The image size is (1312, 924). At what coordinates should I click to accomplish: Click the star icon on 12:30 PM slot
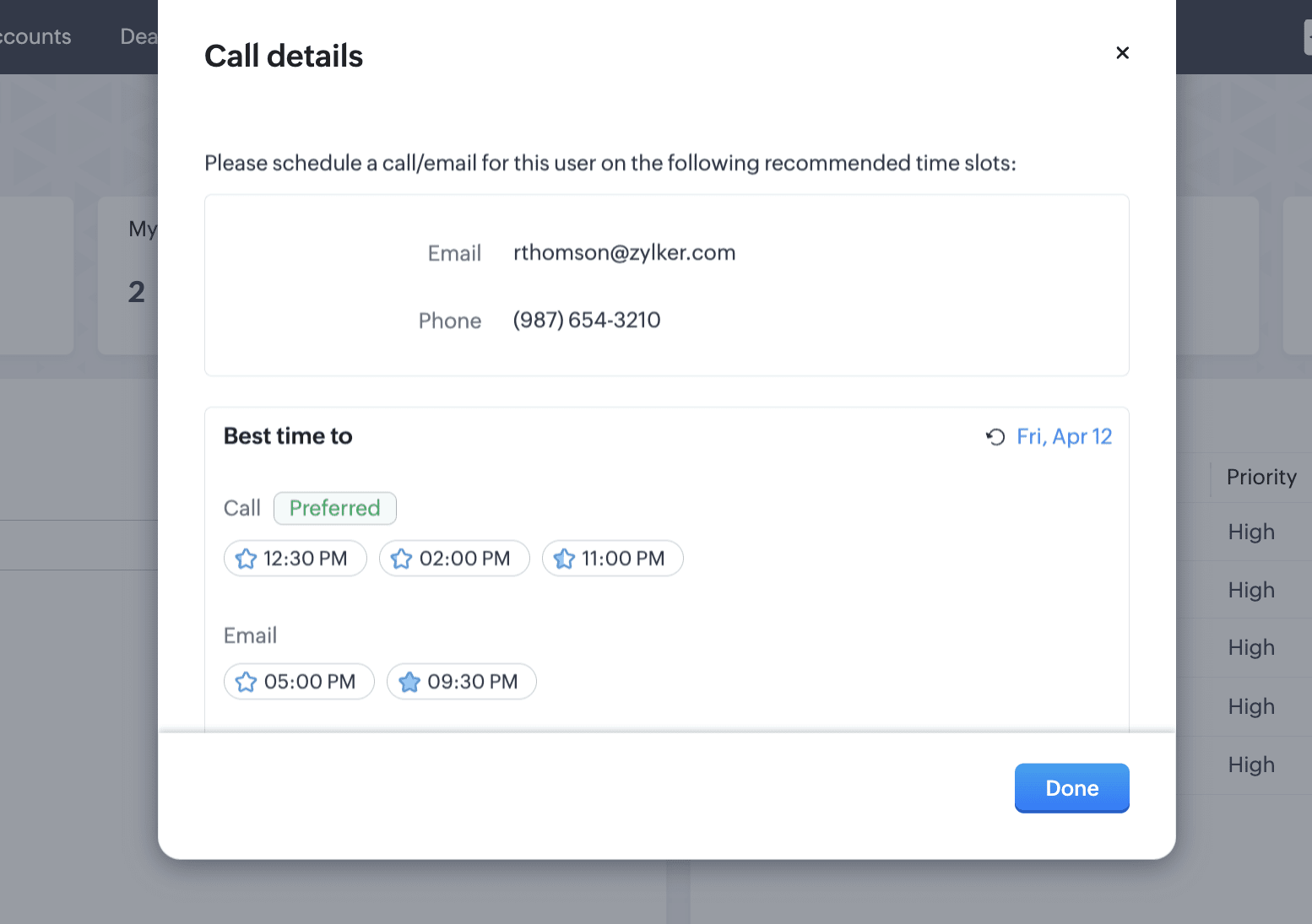click(x=246, y=559)
